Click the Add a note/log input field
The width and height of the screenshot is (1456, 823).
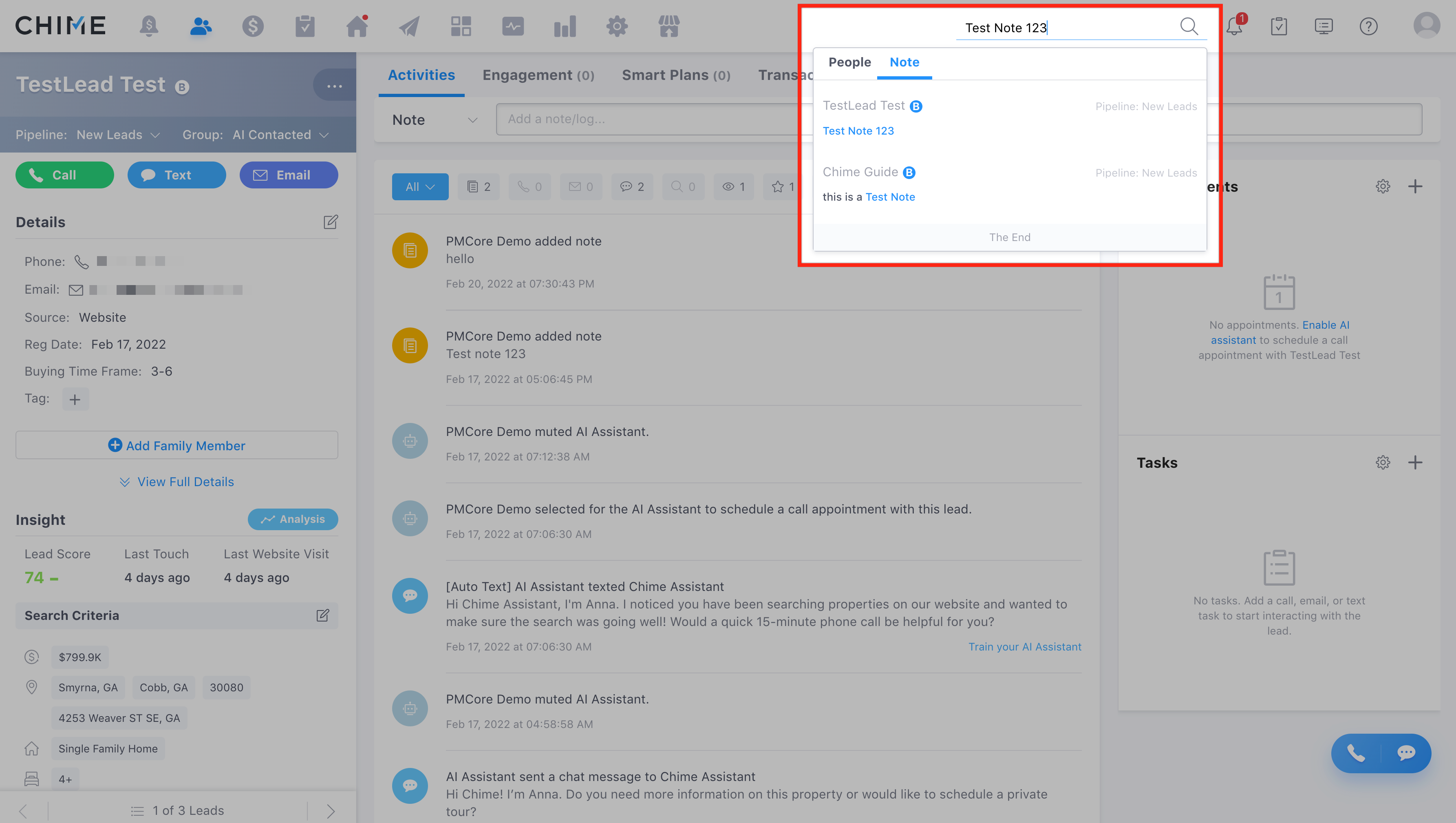(x=959, y=119)
